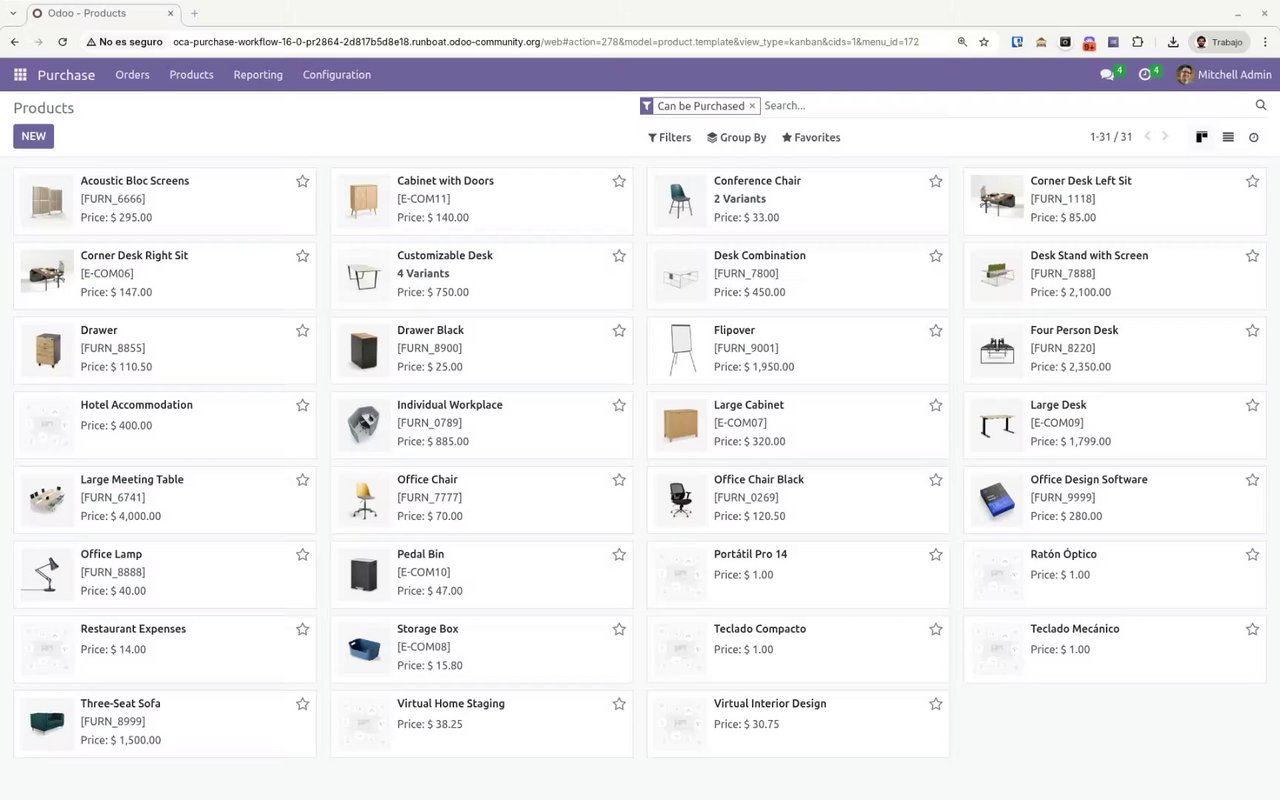Switch to list view
The width and height of the screenshot is (1280, 800).
coord(1228,137)
